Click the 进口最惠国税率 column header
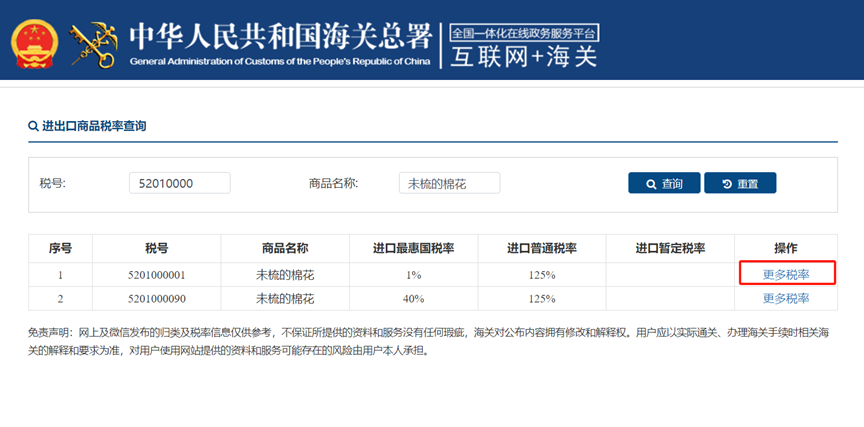The width and height of the screenshot is (864, 427). coord(413,249)
